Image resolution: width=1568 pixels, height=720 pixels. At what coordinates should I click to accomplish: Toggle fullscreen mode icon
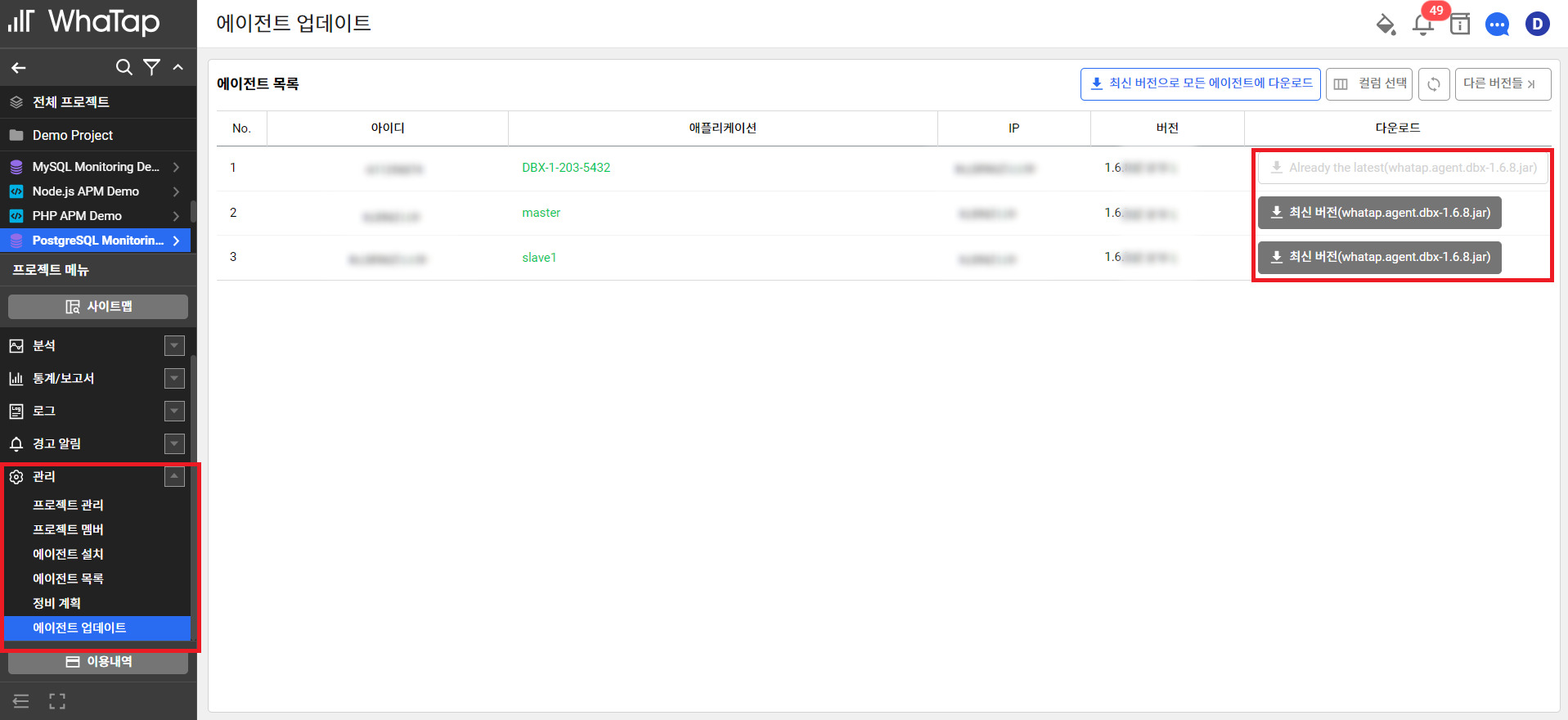[57, 701]
